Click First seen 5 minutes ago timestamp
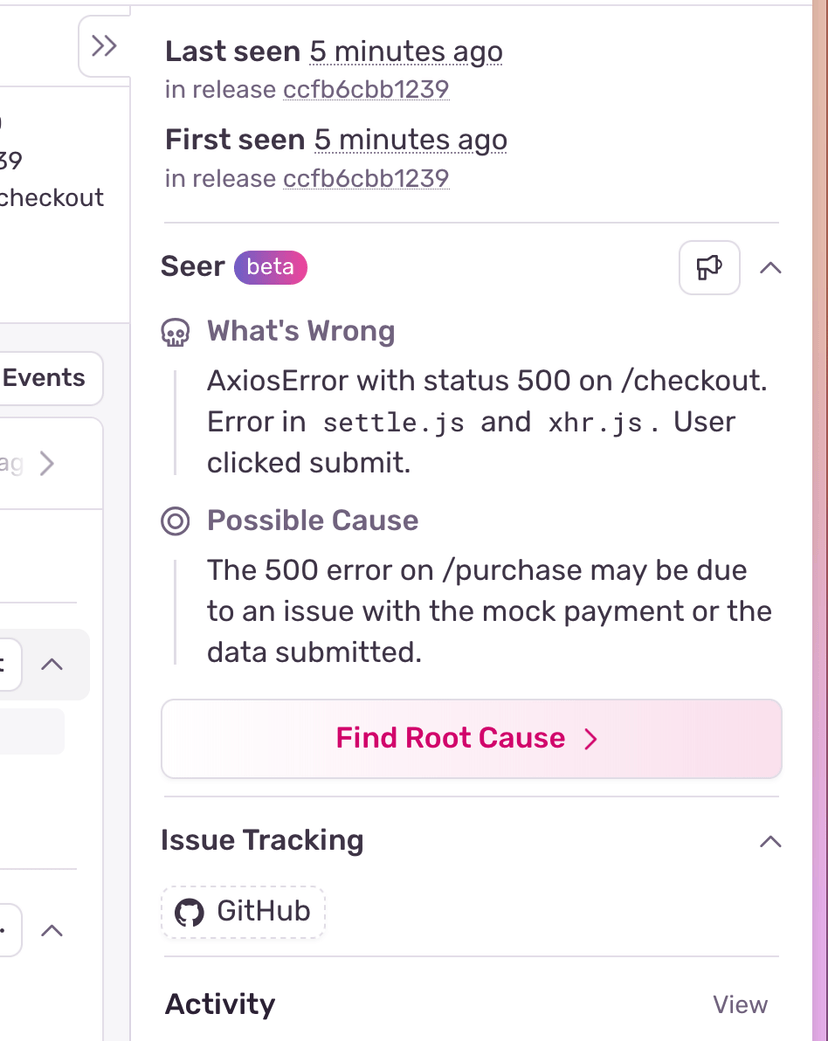 pyautogui.click(x=410, y=140)
